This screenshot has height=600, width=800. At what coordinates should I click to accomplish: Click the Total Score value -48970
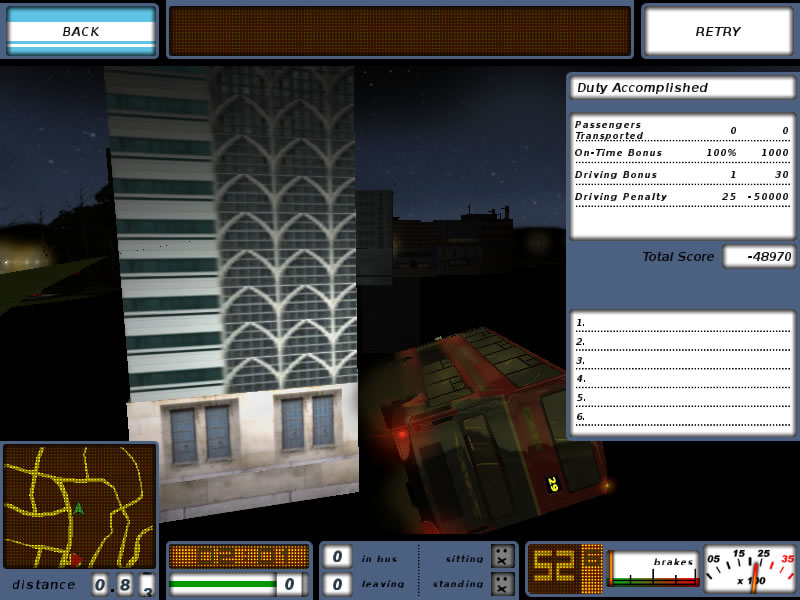click(x=759, y=257)
